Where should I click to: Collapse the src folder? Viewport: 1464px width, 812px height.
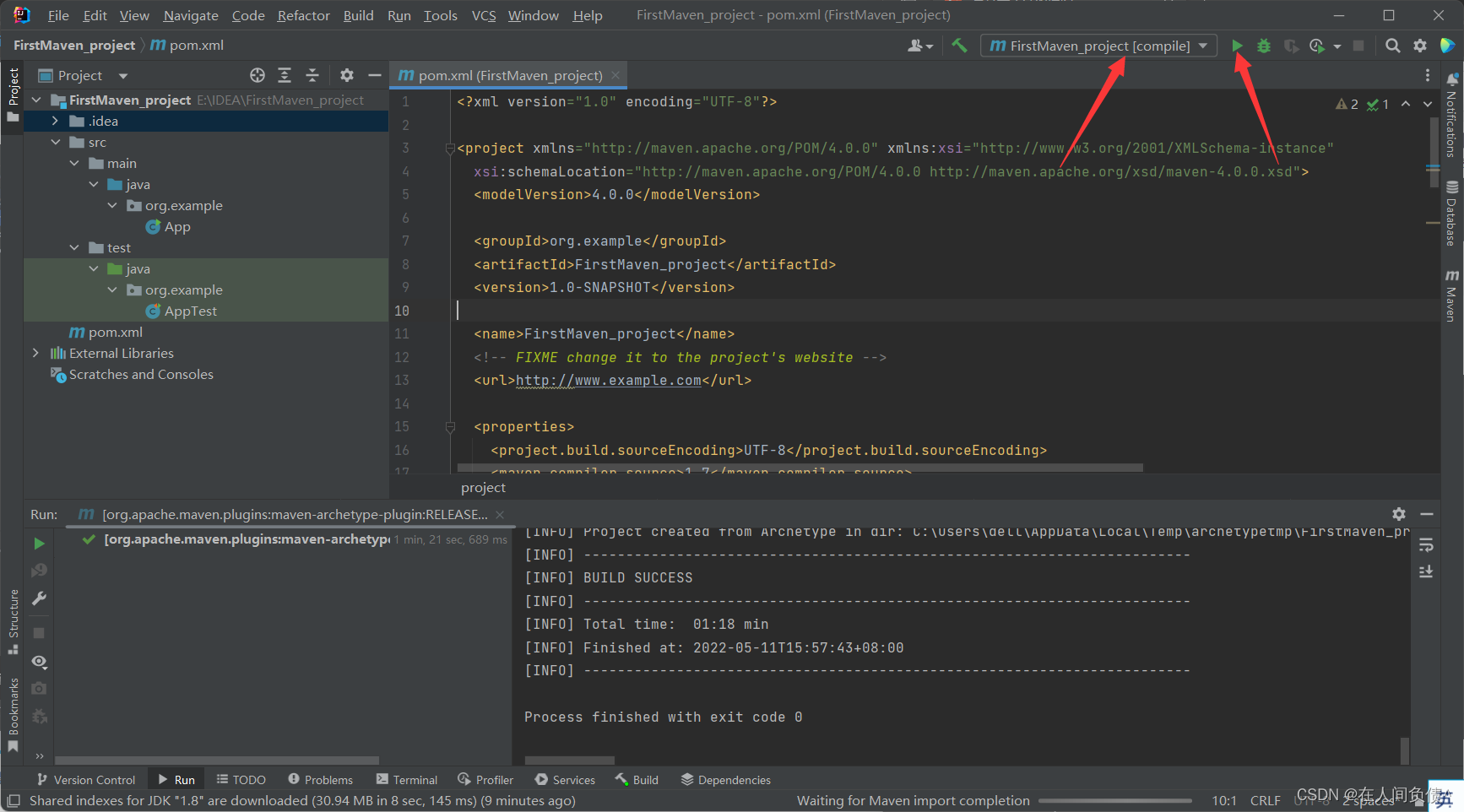[x=55, y=142]
